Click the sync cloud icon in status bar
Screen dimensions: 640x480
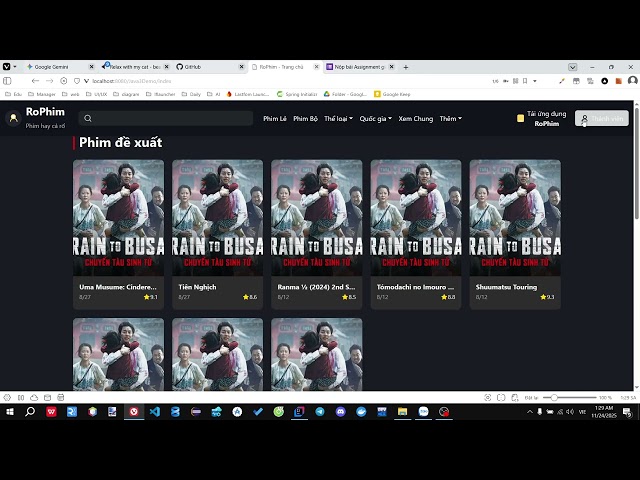(x=34, y=398)
